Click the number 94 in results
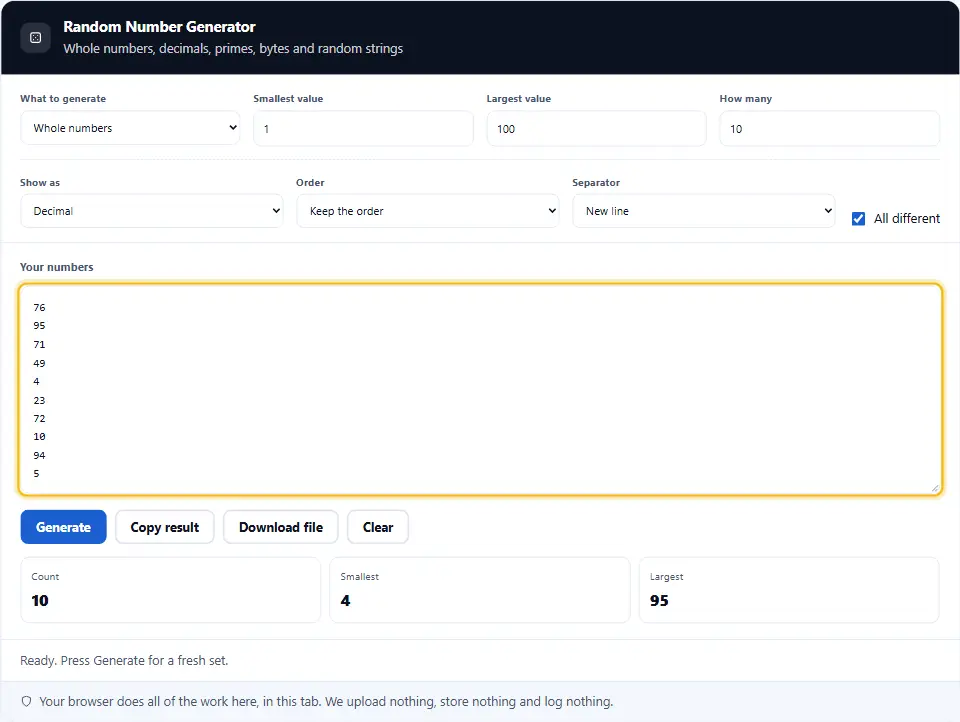Image resolution: width=960 pixels, height=722 pixels. point(39,456)
